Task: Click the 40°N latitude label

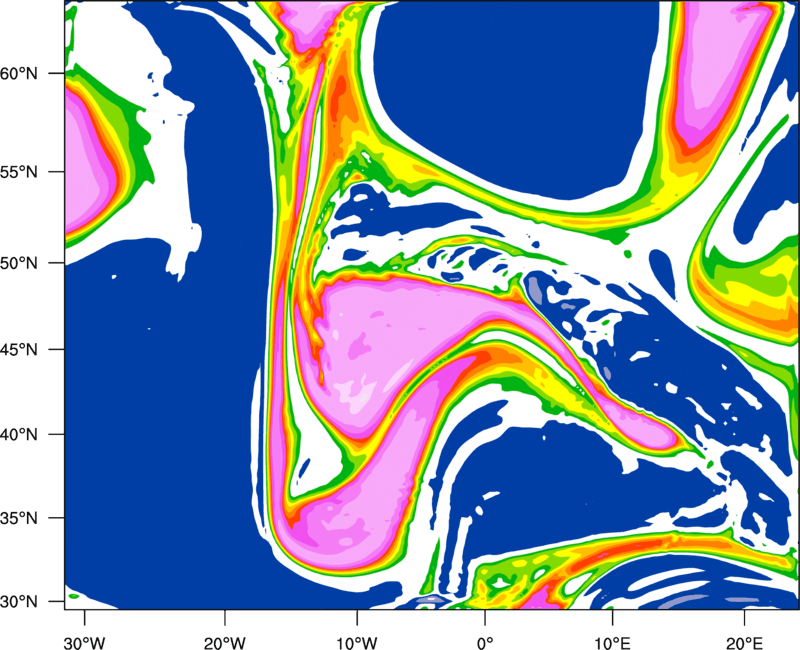Action: [x=19, y=434]
